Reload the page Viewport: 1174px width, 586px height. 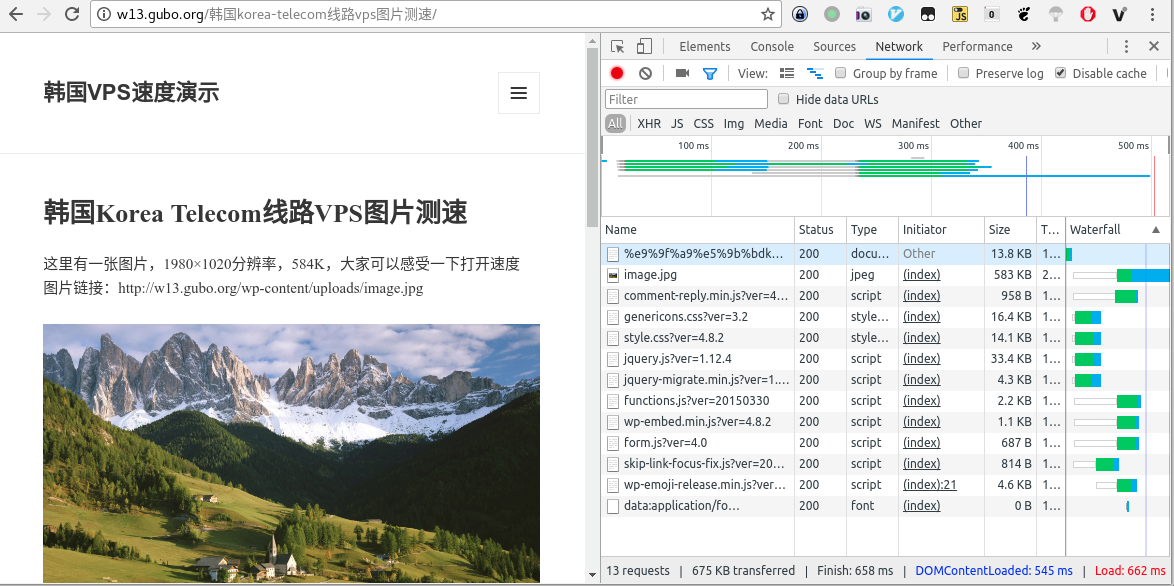pos(72,14)
